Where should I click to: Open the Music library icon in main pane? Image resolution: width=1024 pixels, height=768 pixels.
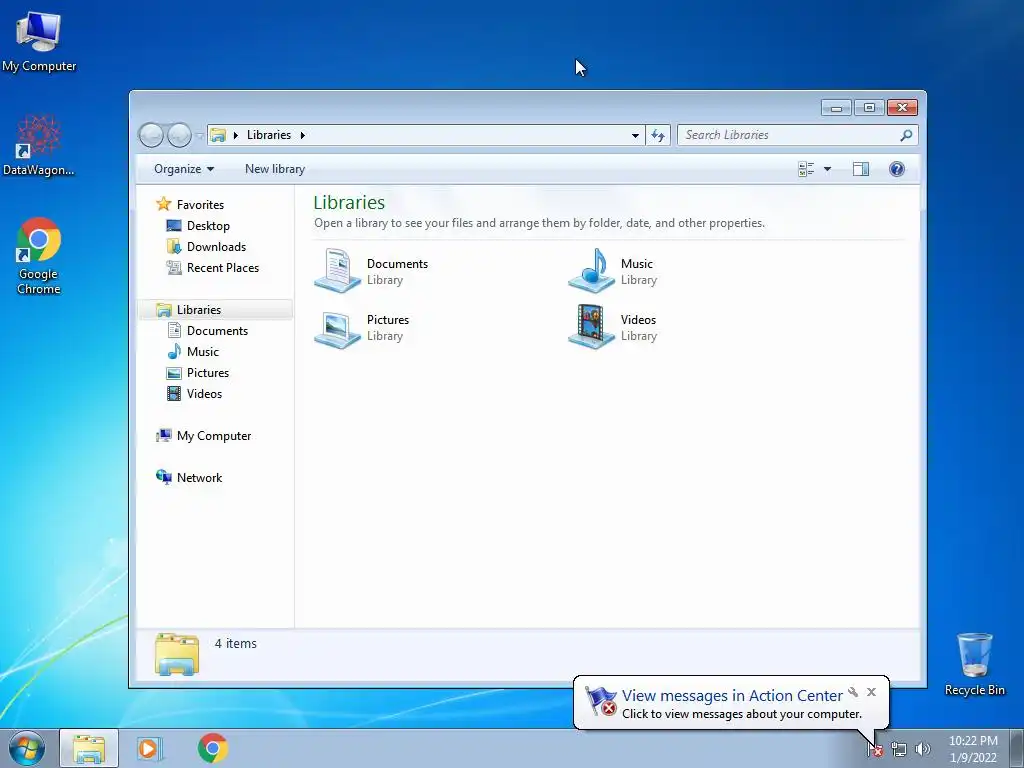[x=592, y=270]
